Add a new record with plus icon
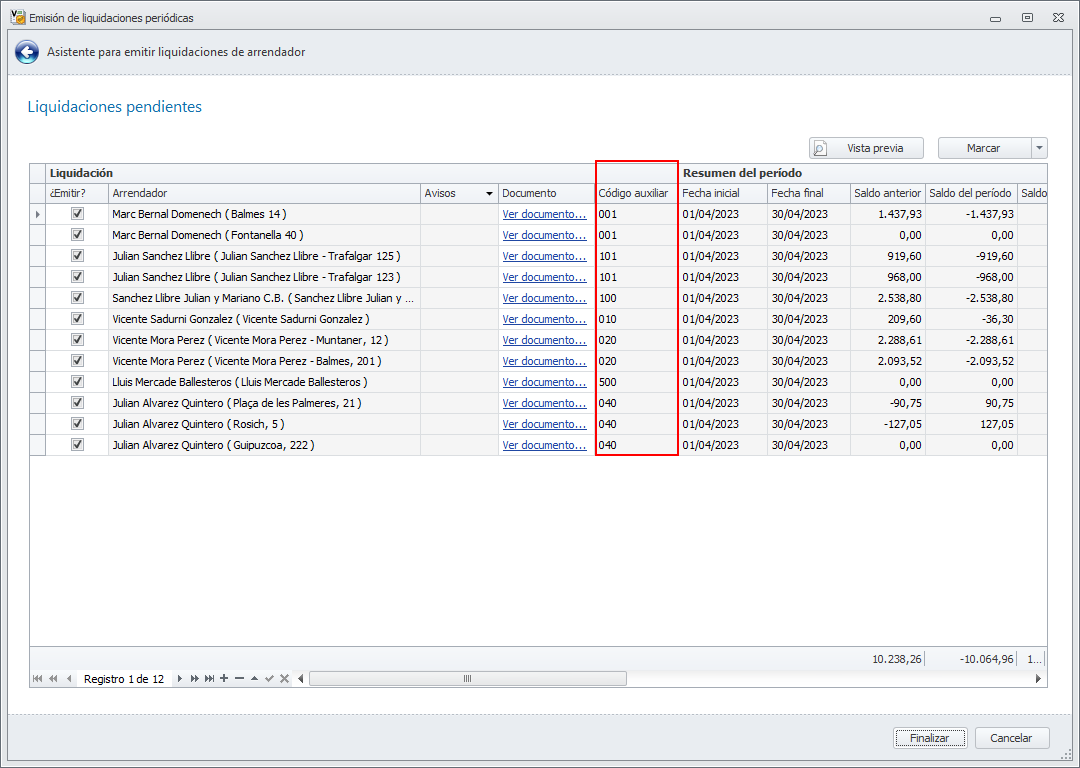 pyautogui.click(x=224, y=679)
